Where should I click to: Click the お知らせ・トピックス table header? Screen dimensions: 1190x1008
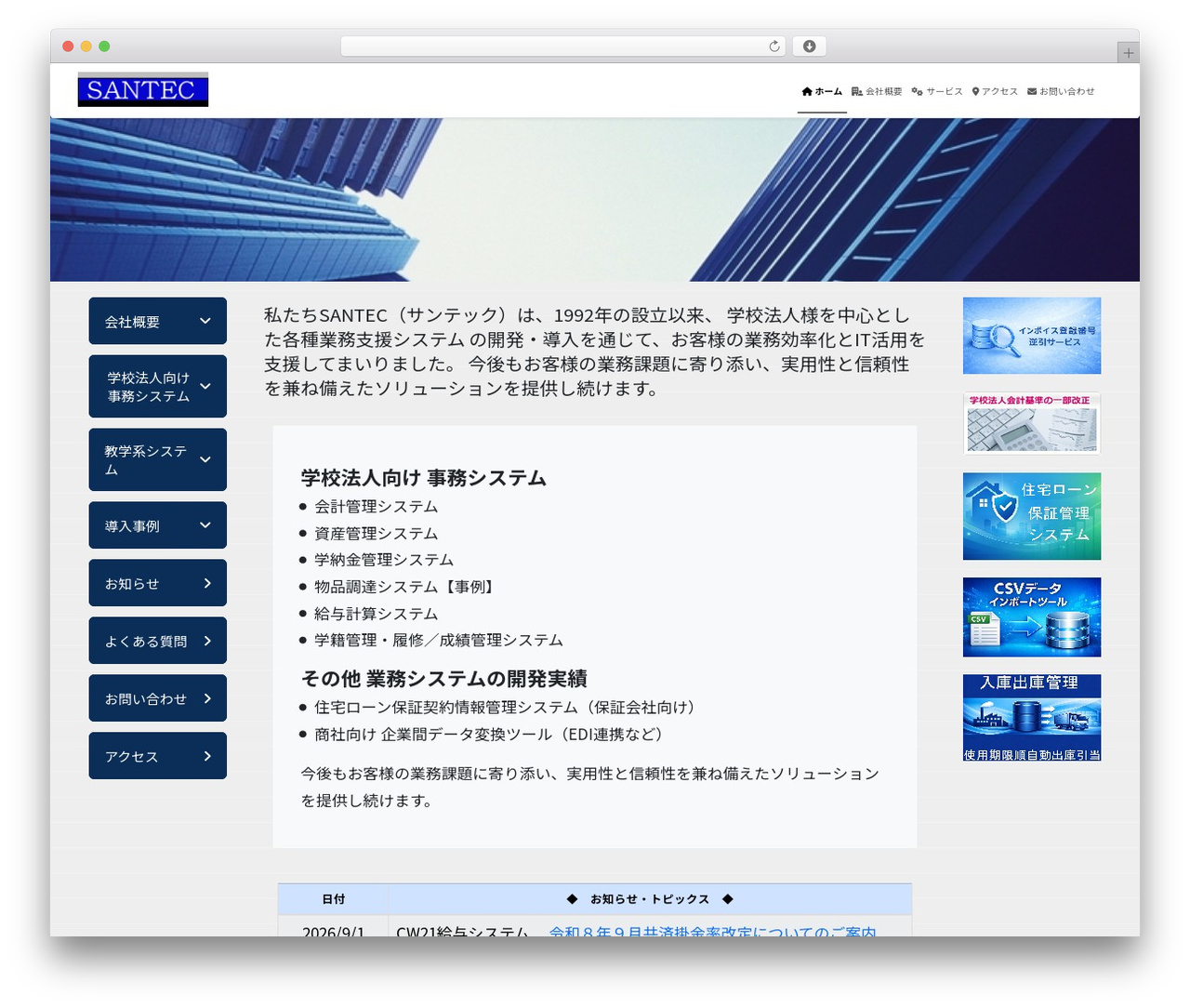[x=650, y=899]
